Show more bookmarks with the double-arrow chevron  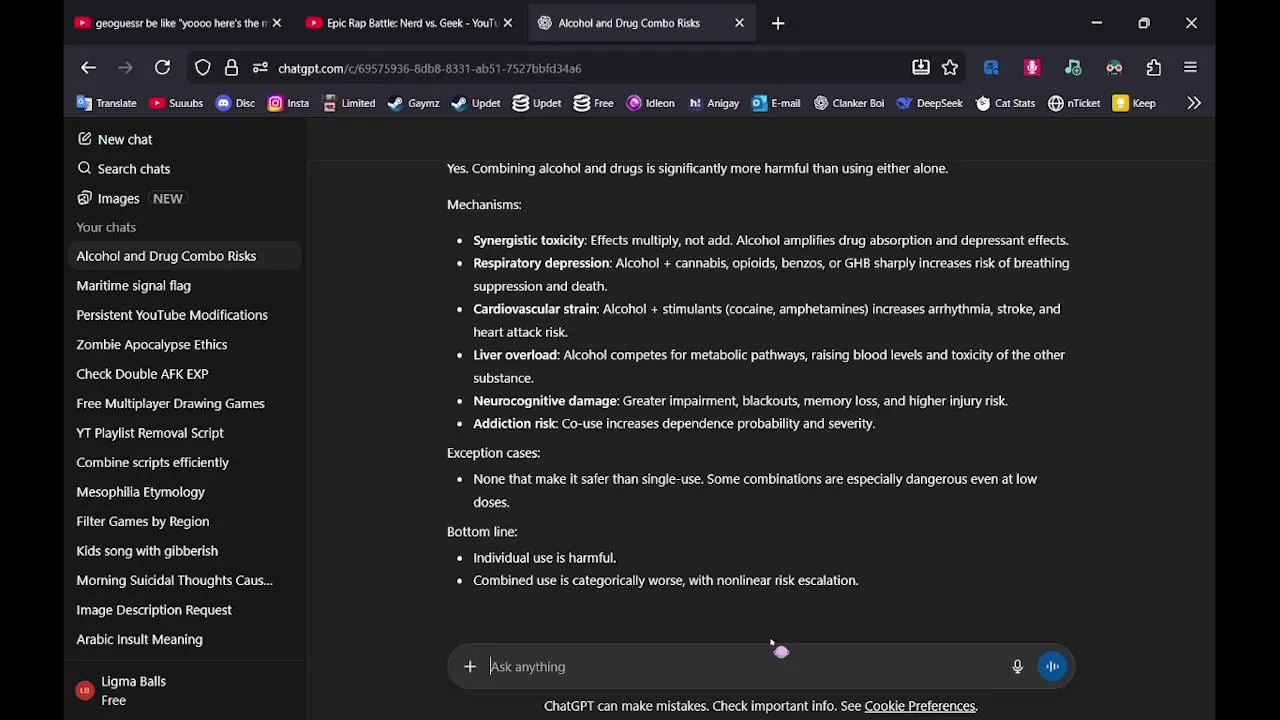1194,103
